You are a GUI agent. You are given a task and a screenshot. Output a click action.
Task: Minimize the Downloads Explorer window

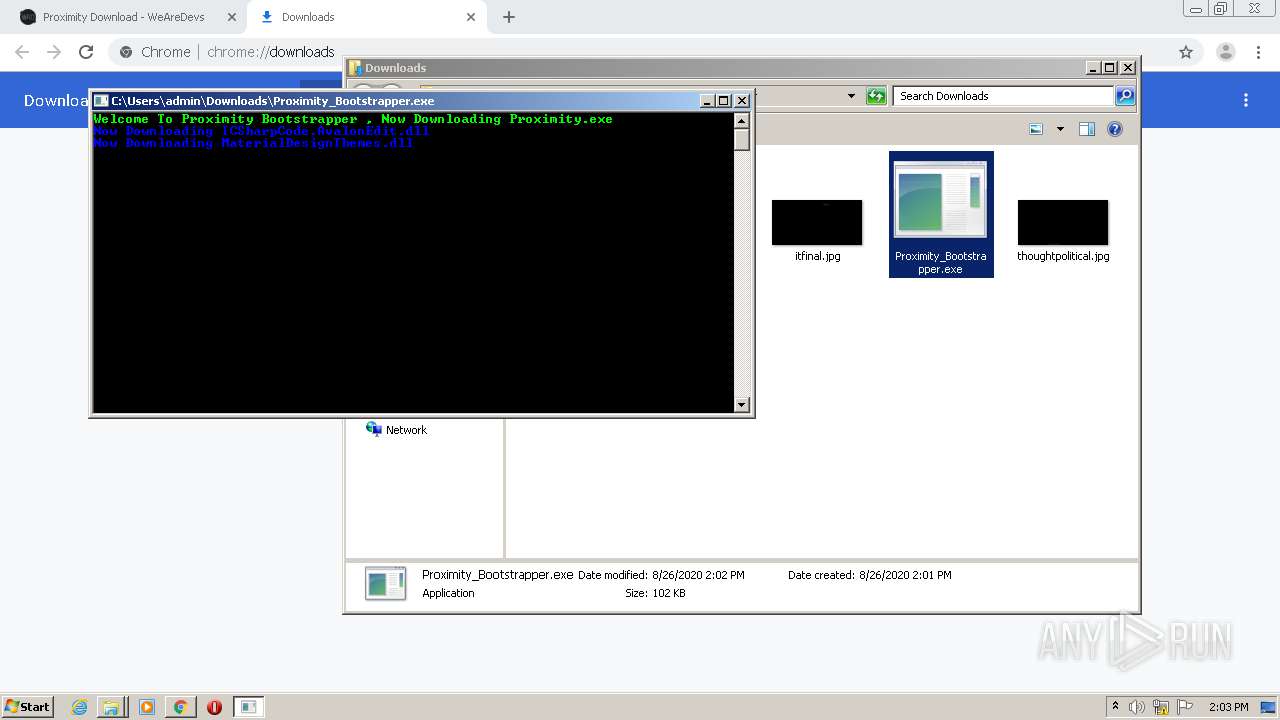[1094, 68]
